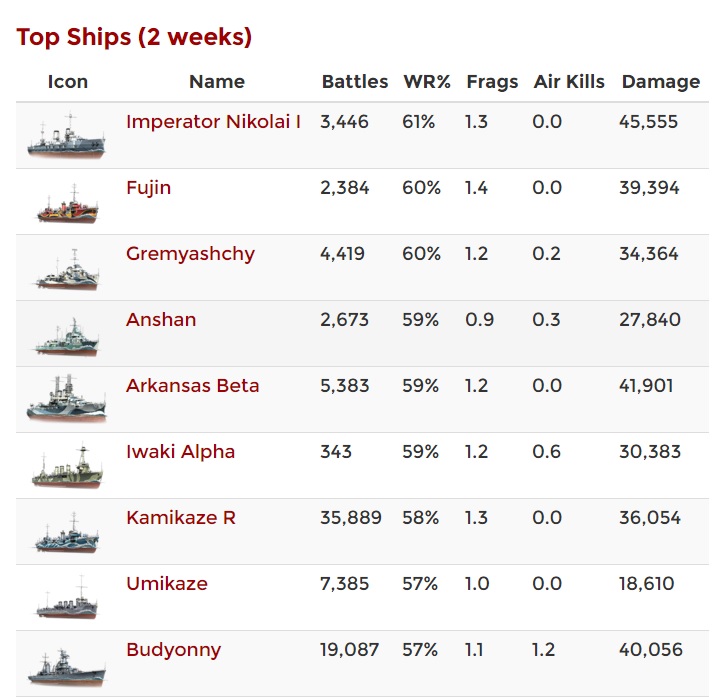This screenshot has height=697, width=714.
Task: Click the Gremyashchy ship icon
Action: click(66, 269)
